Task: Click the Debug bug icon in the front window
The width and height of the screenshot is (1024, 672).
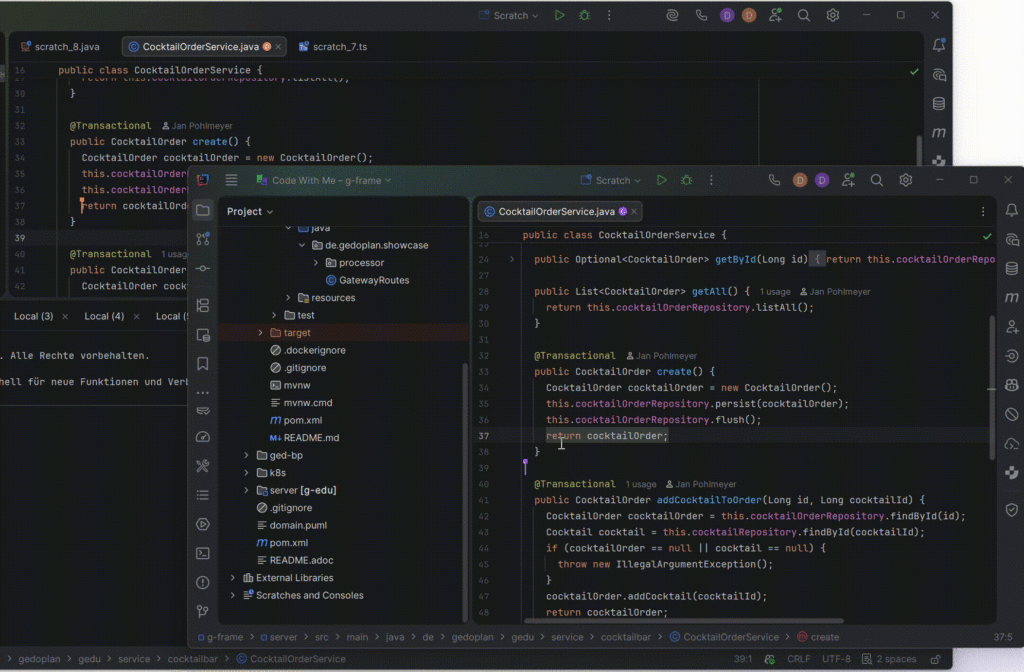Action: pos(686,181)
